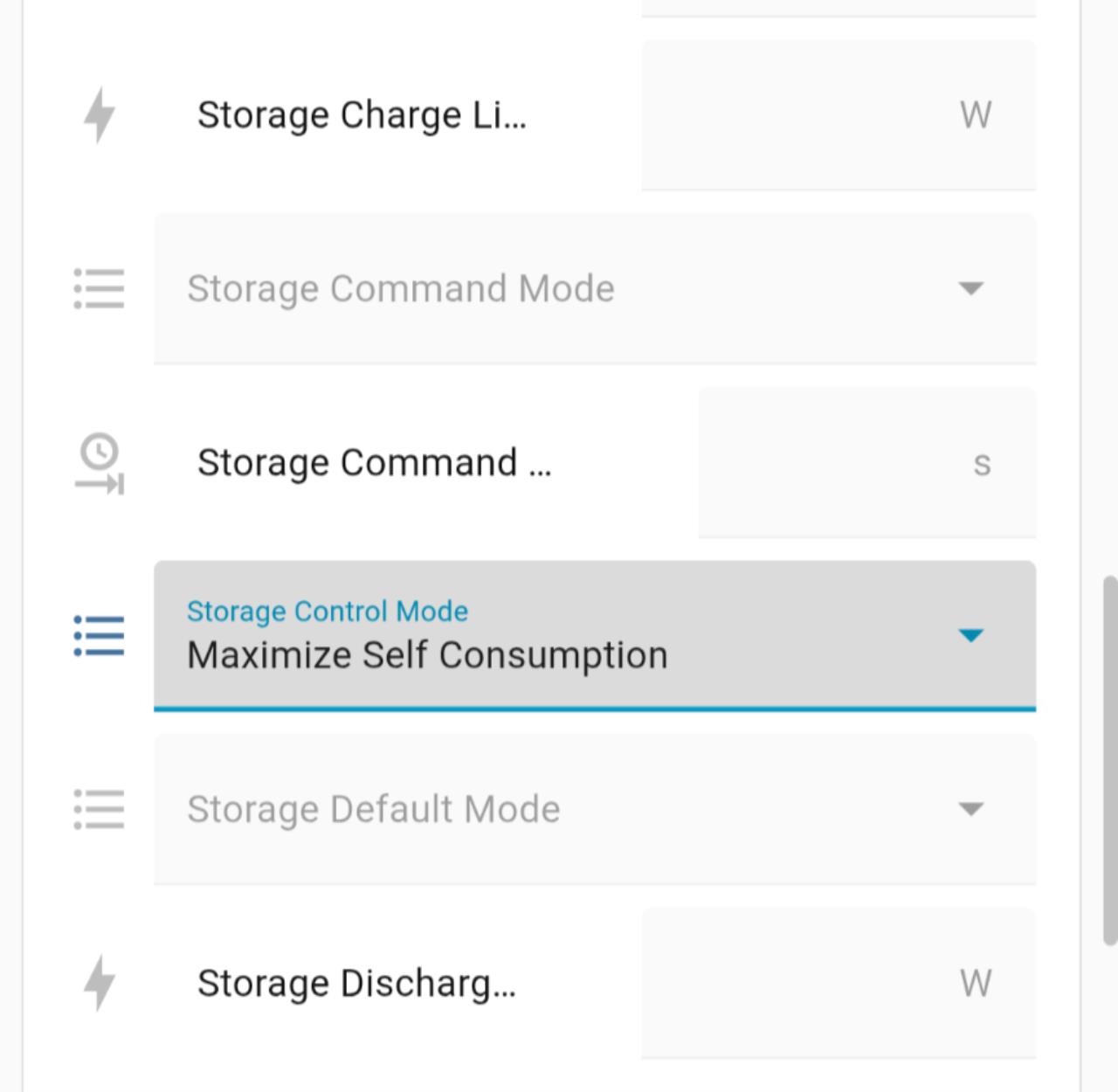Viewport: 1118px width, 1092px height.
Task: Select the 'Storage Charge Li…' entity label
Action: pyautogui.click(x=362, y=115)
